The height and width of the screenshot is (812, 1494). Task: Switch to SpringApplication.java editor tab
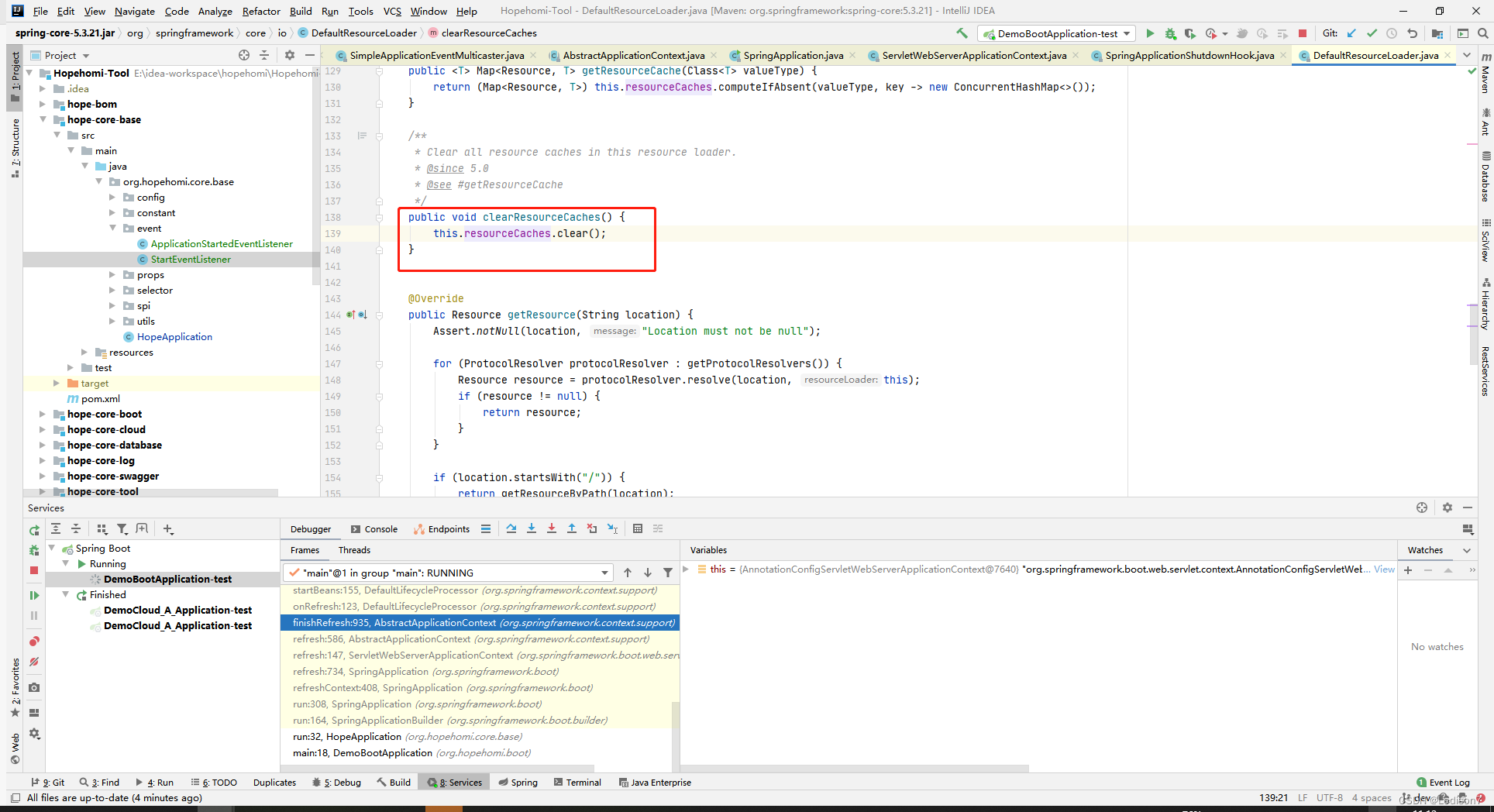click(793, 55)
